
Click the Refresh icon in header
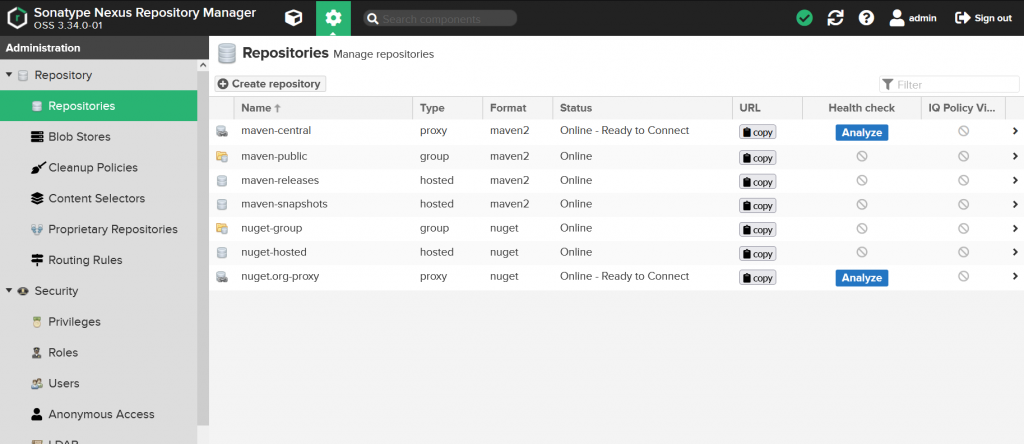coord(835,18)
